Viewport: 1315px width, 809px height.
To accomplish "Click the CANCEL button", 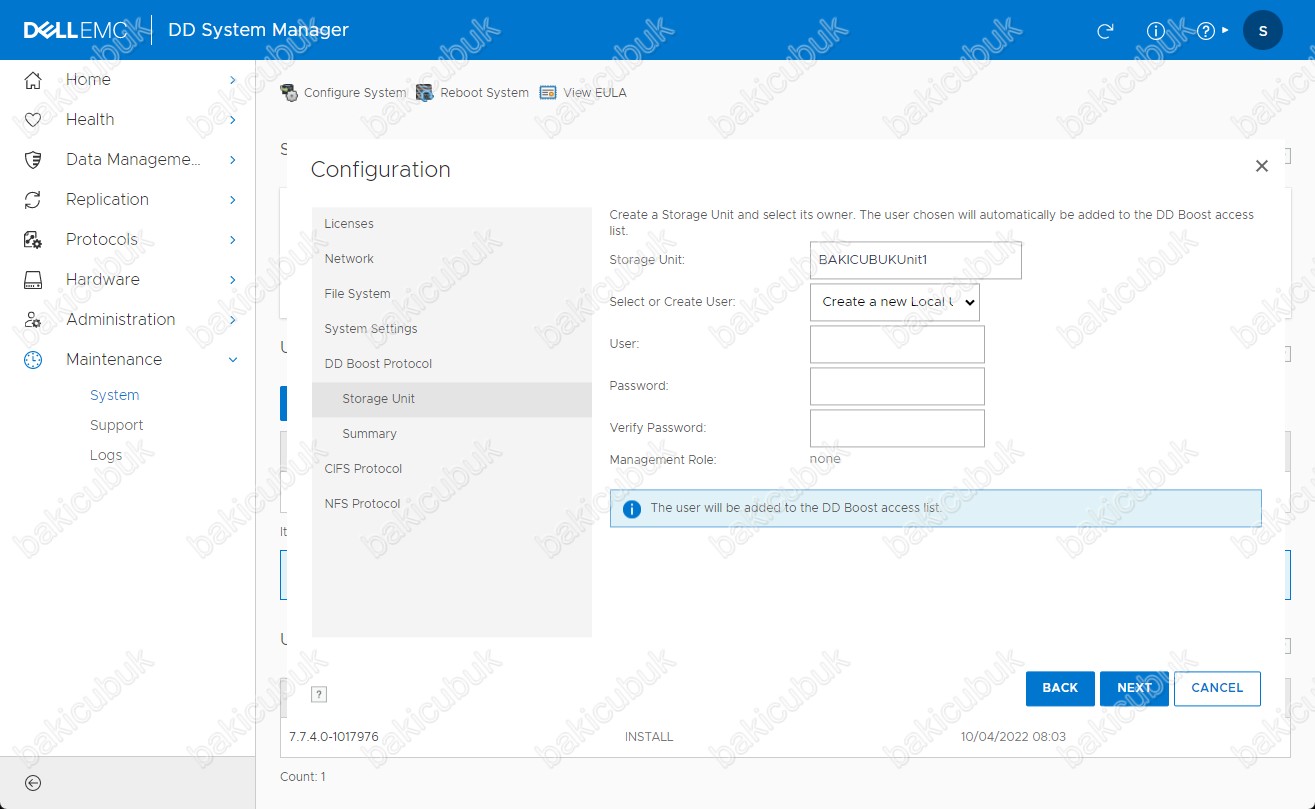I will (1217, 688).
